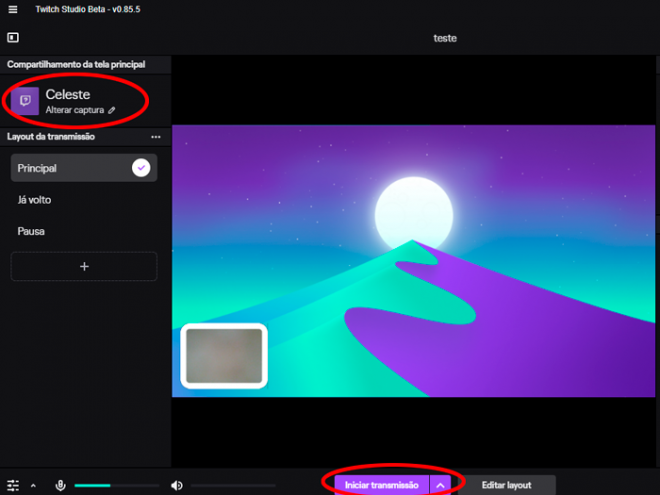
Task: Toggle the Principal scene checkmark
Action: pos(141,168)
